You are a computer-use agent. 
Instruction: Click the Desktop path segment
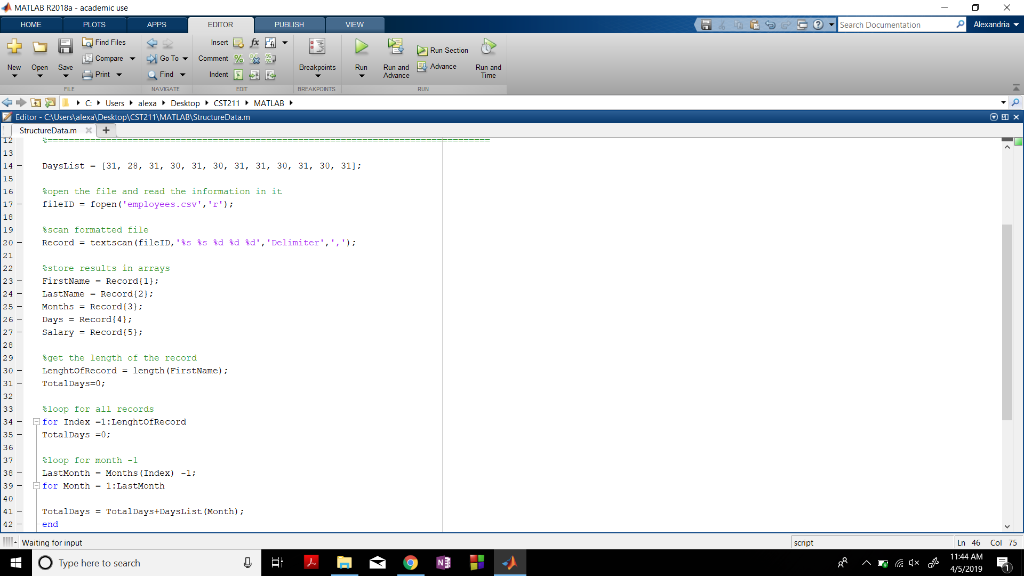coord(185,103)
